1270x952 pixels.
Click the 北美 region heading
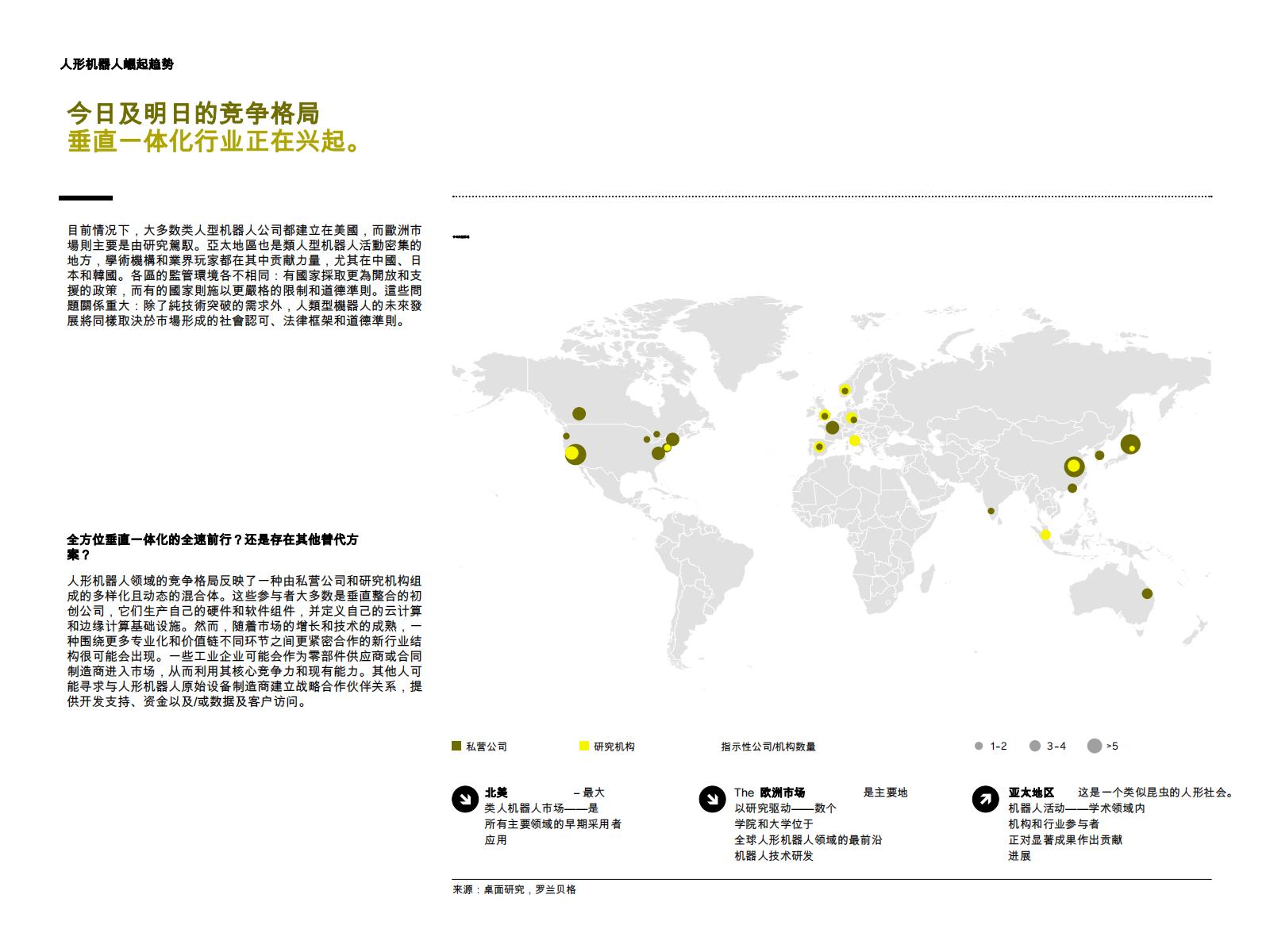[496, 793]
